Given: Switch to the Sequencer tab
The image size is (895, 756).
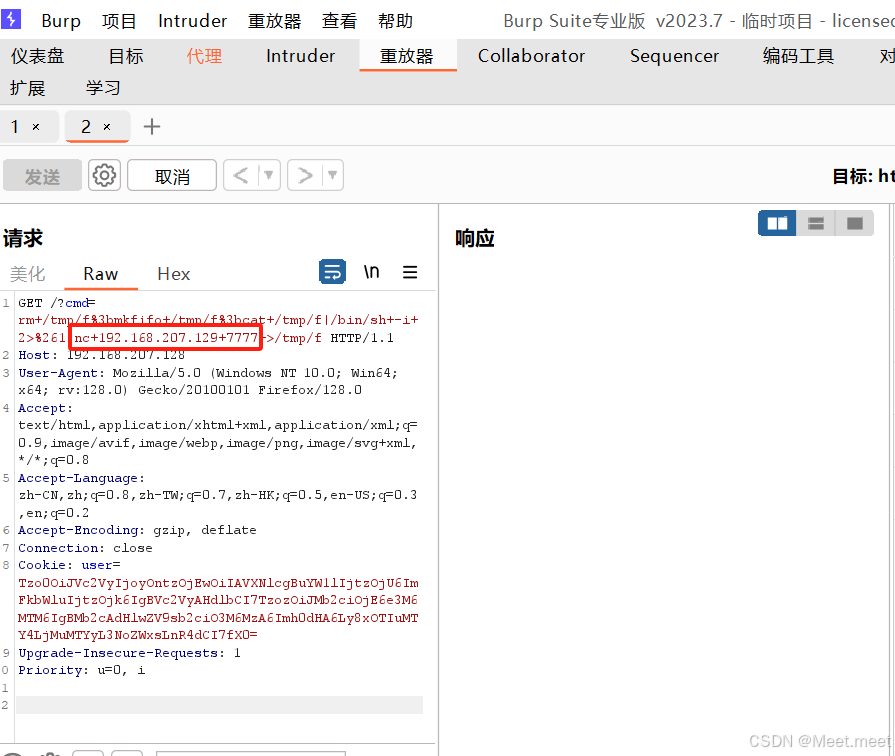Looking at the screenshot, I should coord(674,56).
